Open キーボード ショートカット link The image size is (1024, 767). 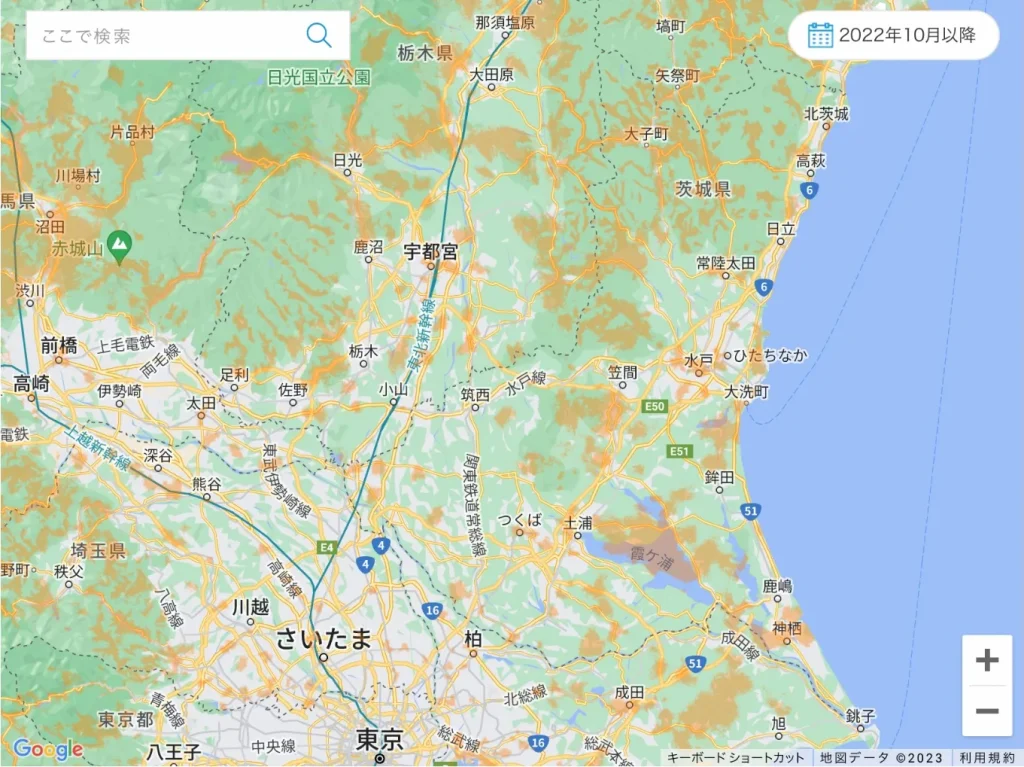pos(735,758)
